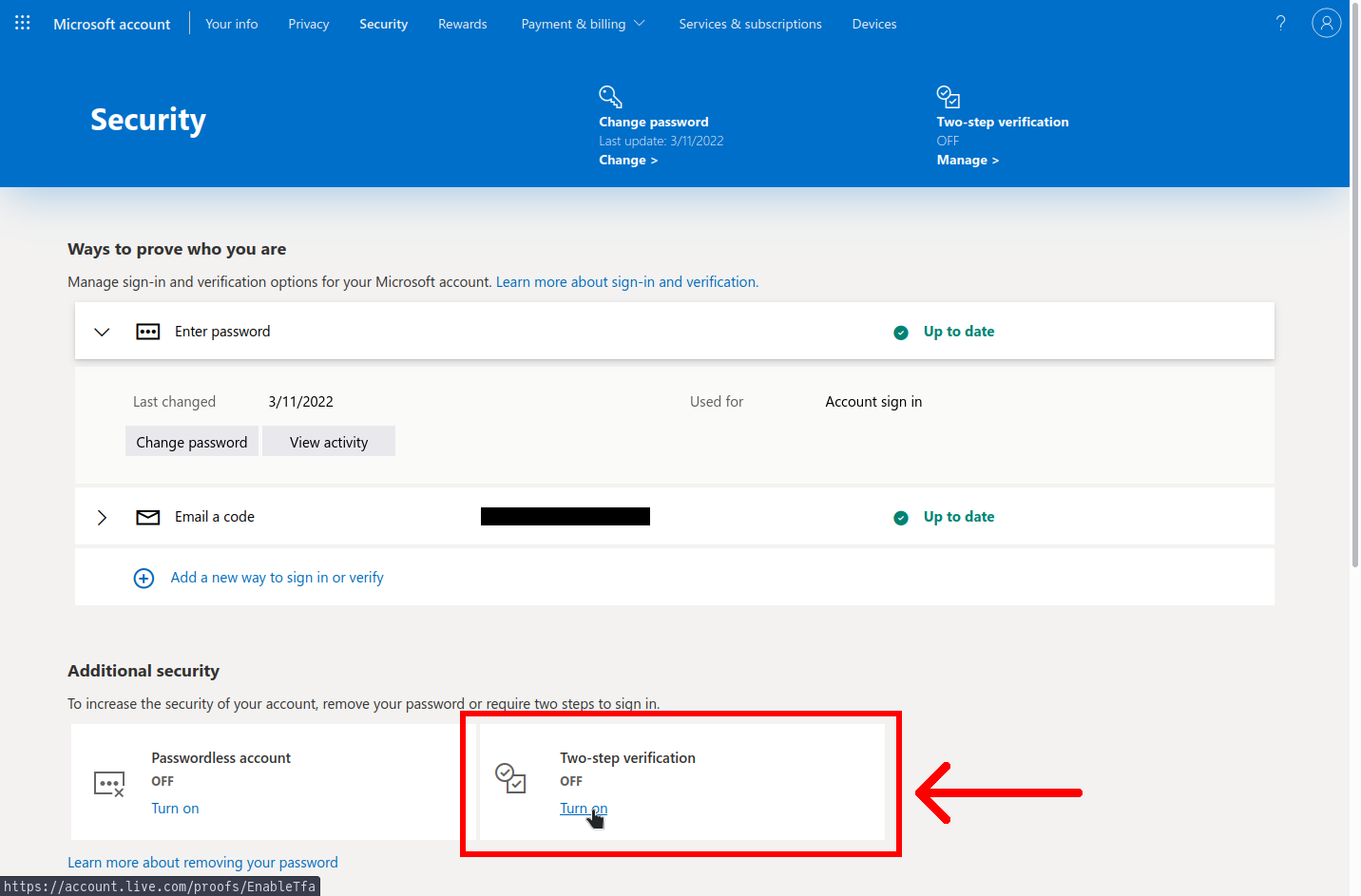Click the Passwordless account card icon

point(109,784)
